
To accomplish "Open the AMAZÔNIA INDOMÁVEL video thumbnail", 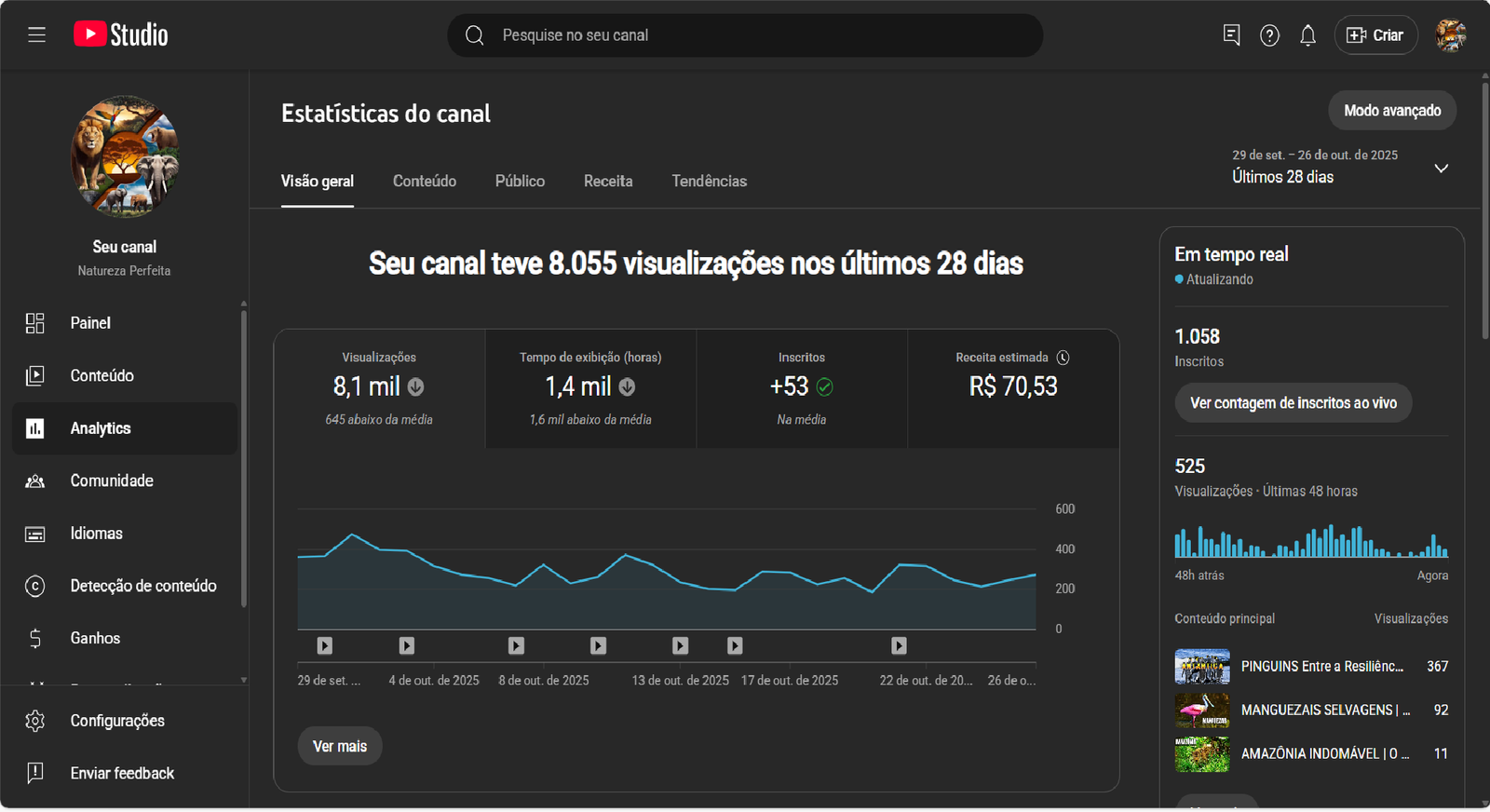I will [x=1202, y=754].
